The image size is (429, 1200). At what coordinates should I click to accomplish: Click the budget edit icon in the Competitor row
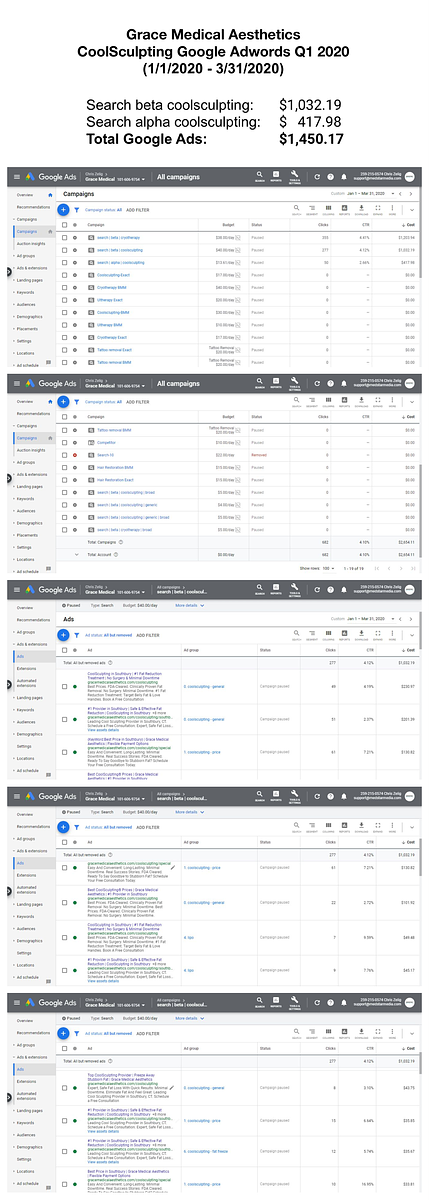pyautogui.click(x=239, y=443)
